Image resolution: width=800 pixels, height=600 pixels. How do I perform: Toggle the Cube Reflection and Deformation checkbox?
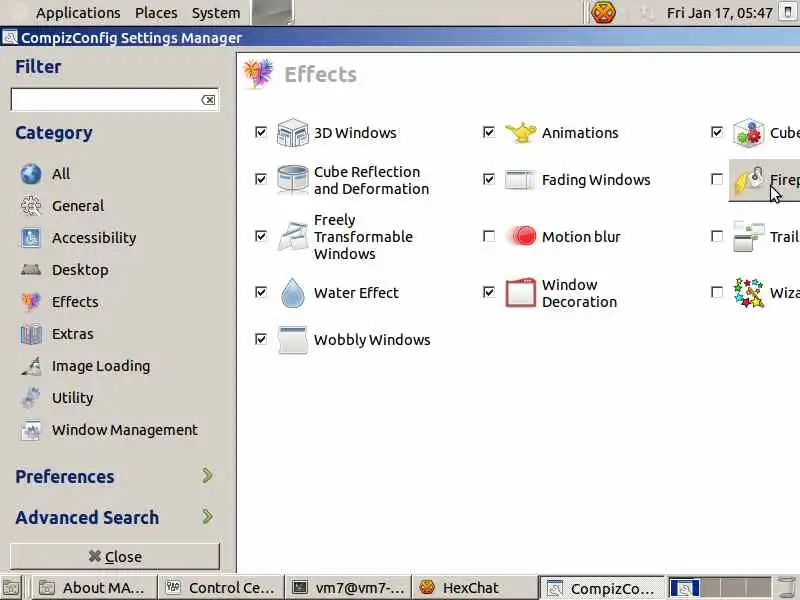pos(261,179)
